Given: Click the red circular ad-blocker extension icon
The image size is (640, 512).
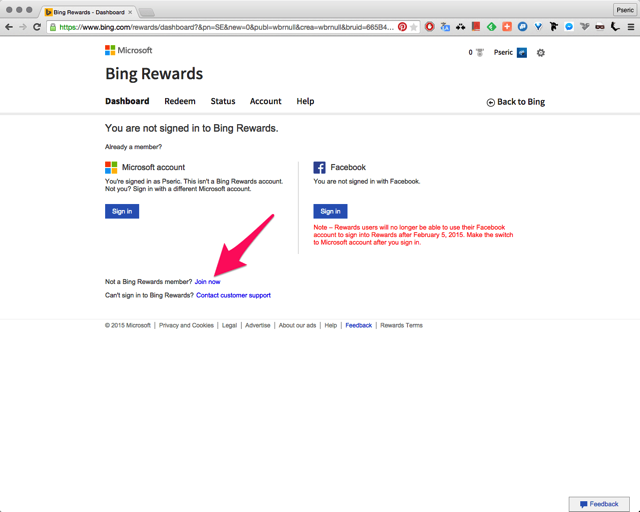Looking at the screenshot, I should [429, 27].
